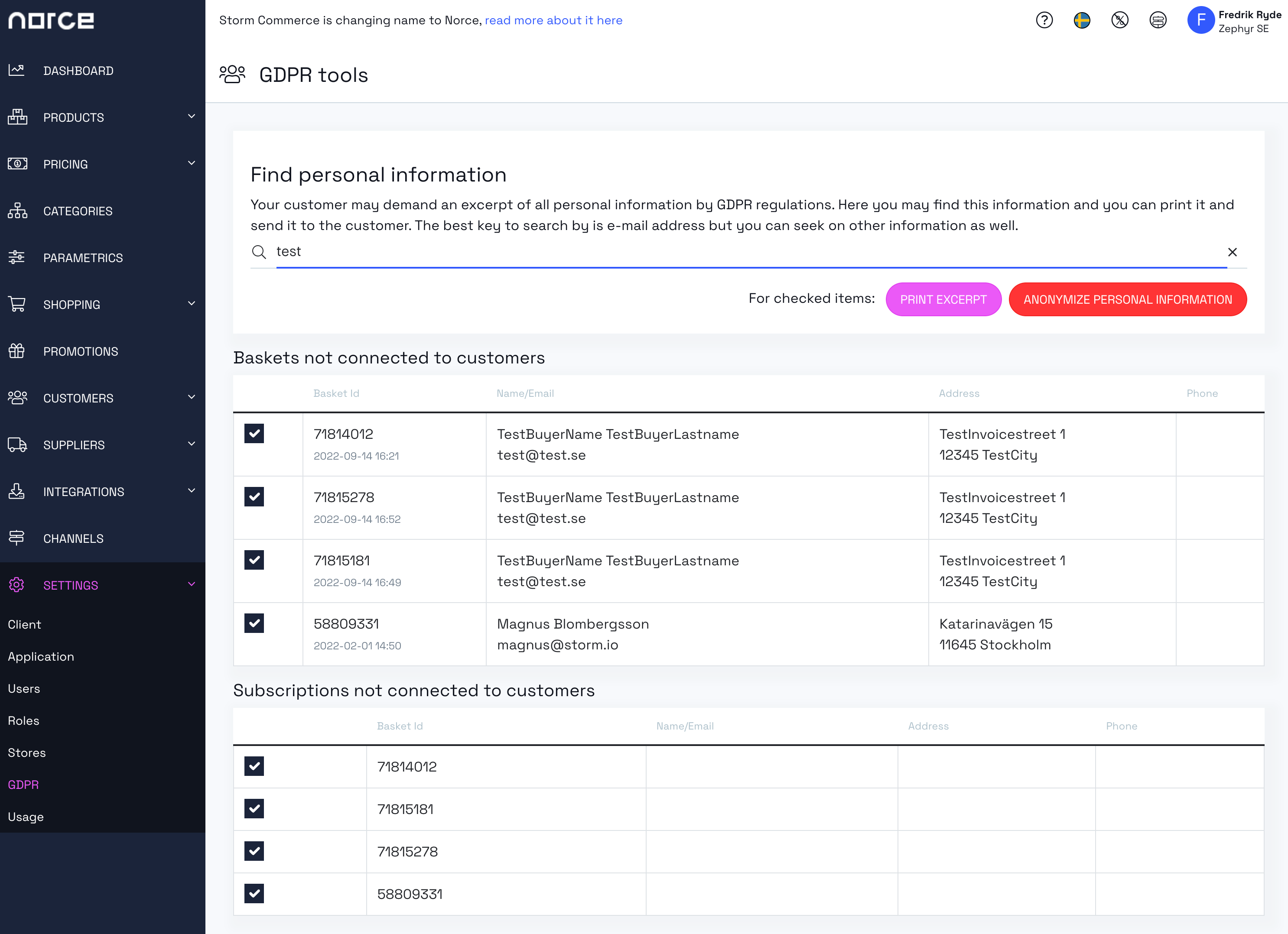
Task: Click the Integrations download icon
Action: [x=16, y=491]
